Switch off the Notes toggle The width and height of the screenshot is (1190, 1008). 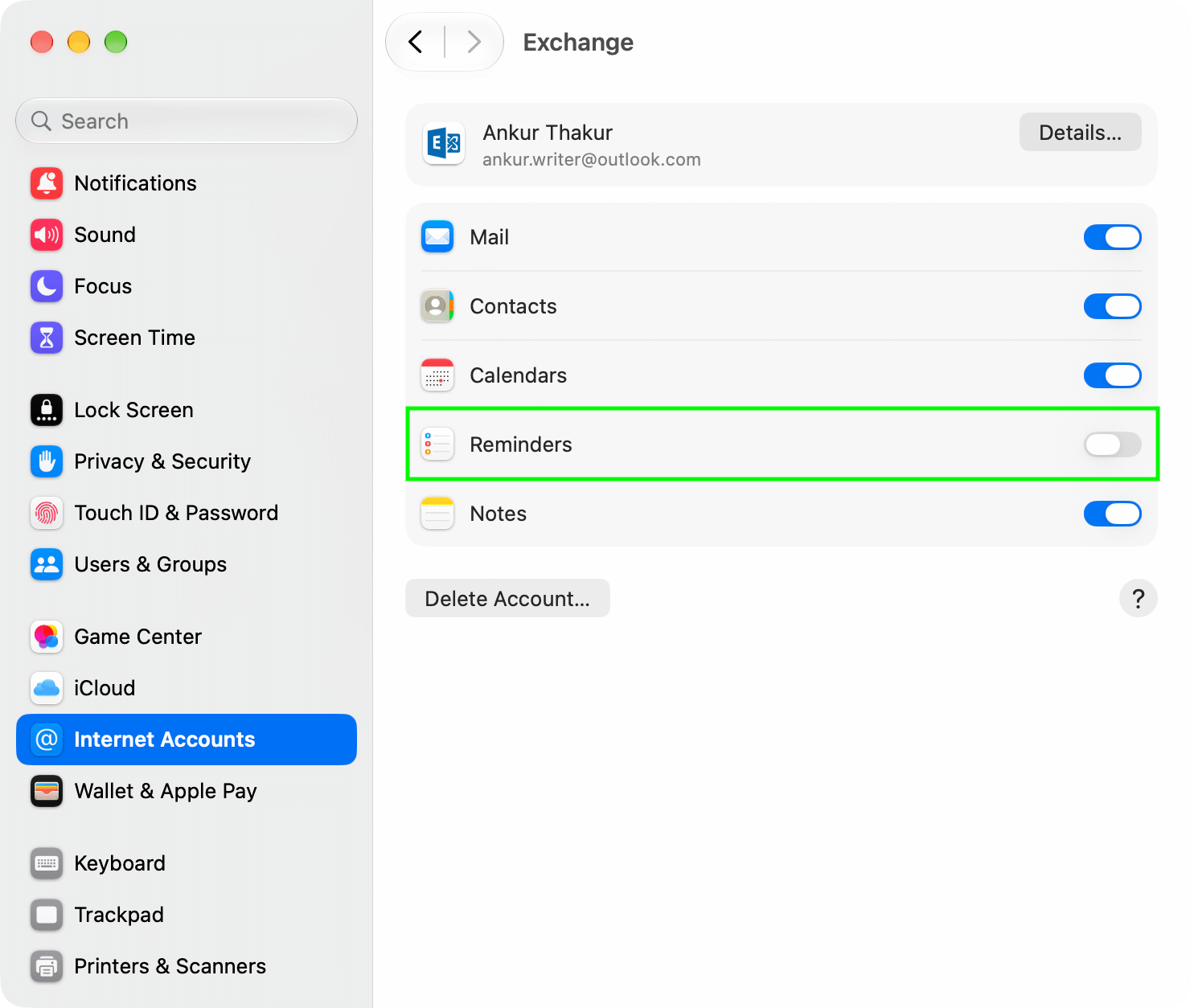tap(1113, 514)
